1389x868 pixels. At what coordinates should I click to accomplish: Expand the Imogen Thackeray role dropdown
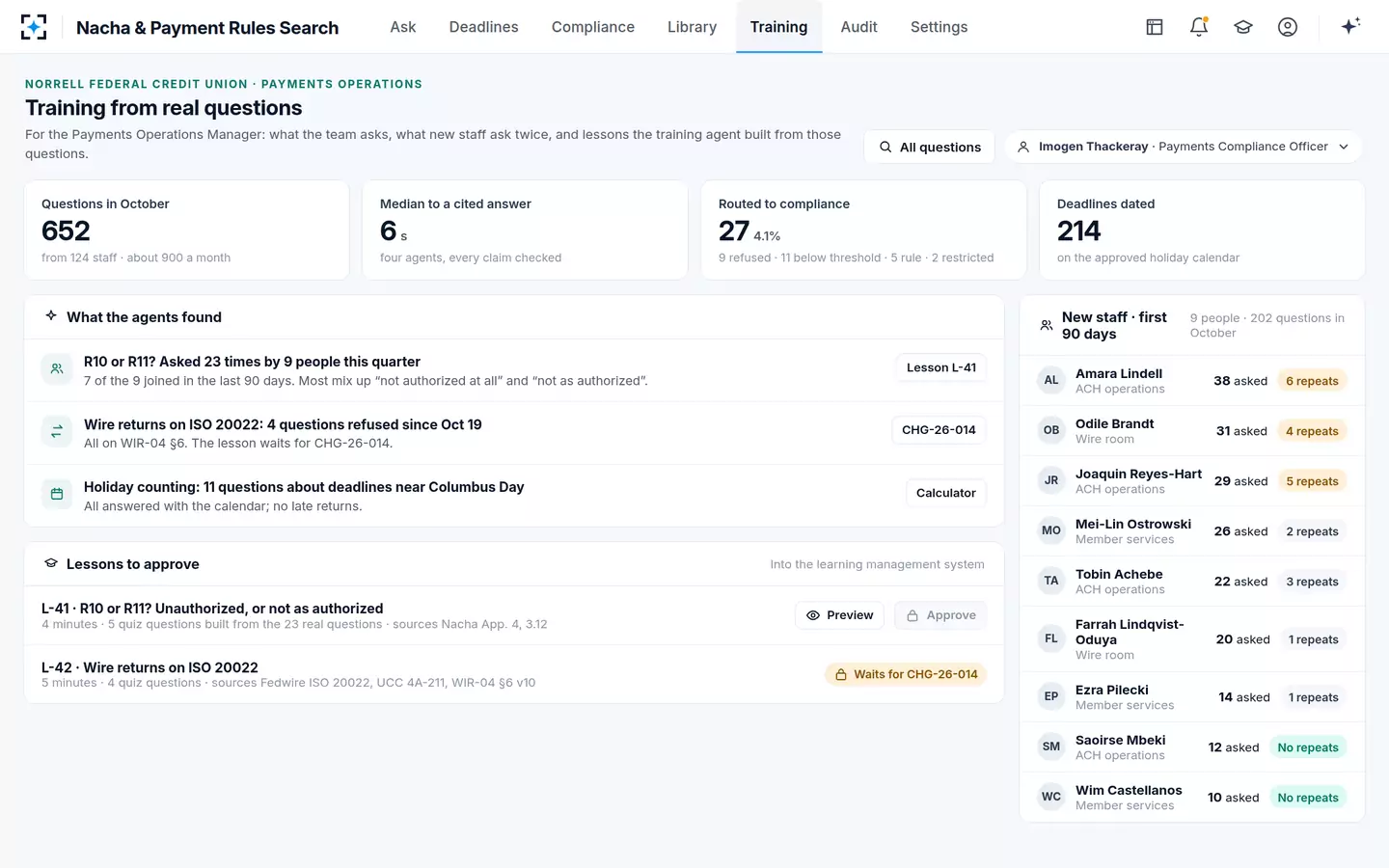point(1184,147)
